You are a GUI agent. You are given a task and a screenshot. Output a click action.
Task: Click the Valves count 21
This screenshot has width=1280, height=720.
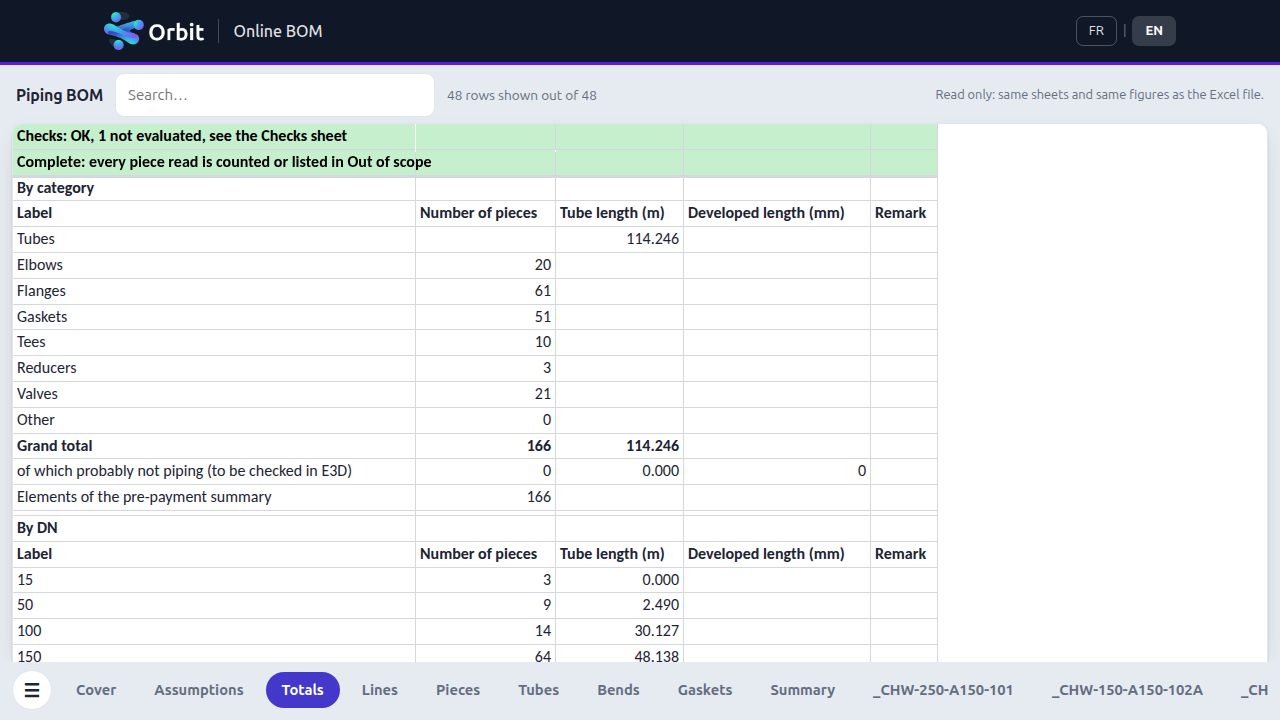543,394
